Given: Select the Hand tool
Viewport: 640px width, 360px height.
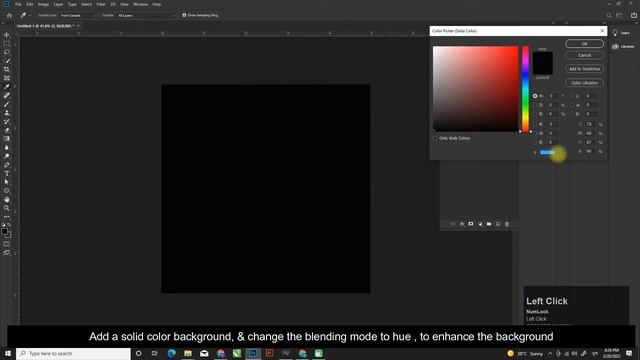Looking at the screenshot, I should pos(7,199).
